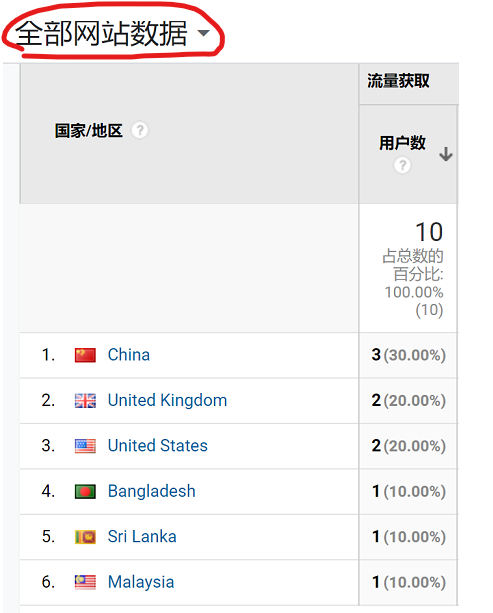Click the Sri Lanka flag icon

click(85, 537)
